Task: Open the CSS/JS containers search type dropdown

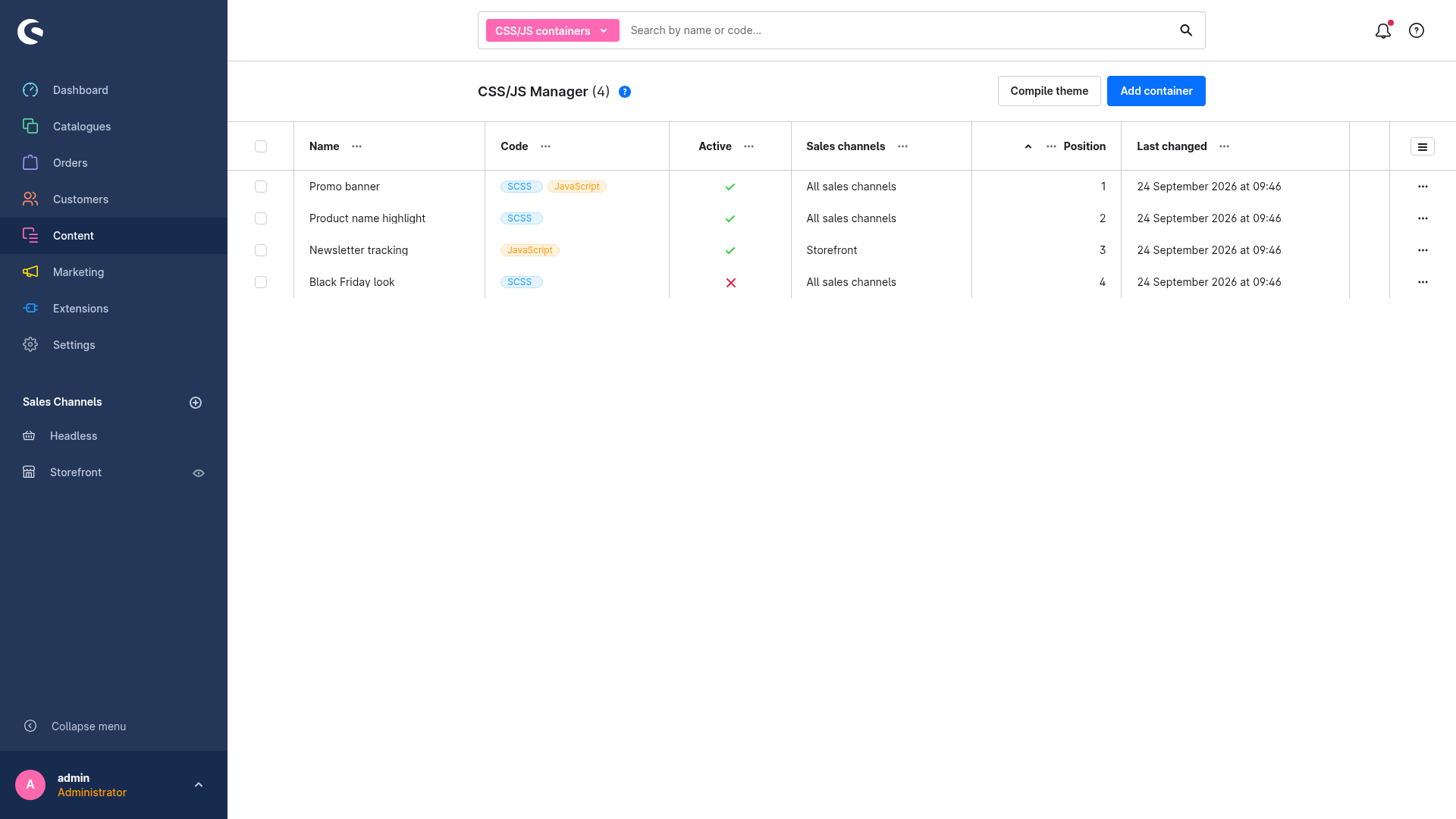Action: (x=553, y=30)
